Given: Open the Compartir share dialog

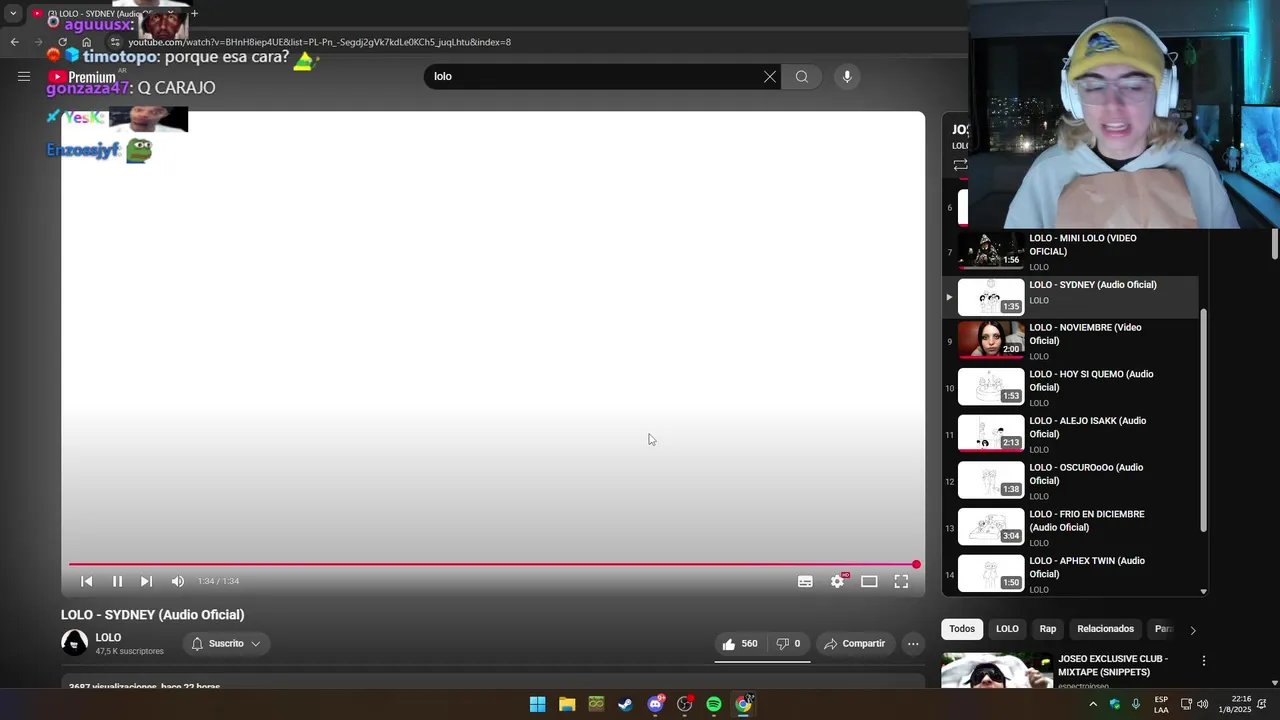Looking at the screenshot, I should tap(854, 644).
